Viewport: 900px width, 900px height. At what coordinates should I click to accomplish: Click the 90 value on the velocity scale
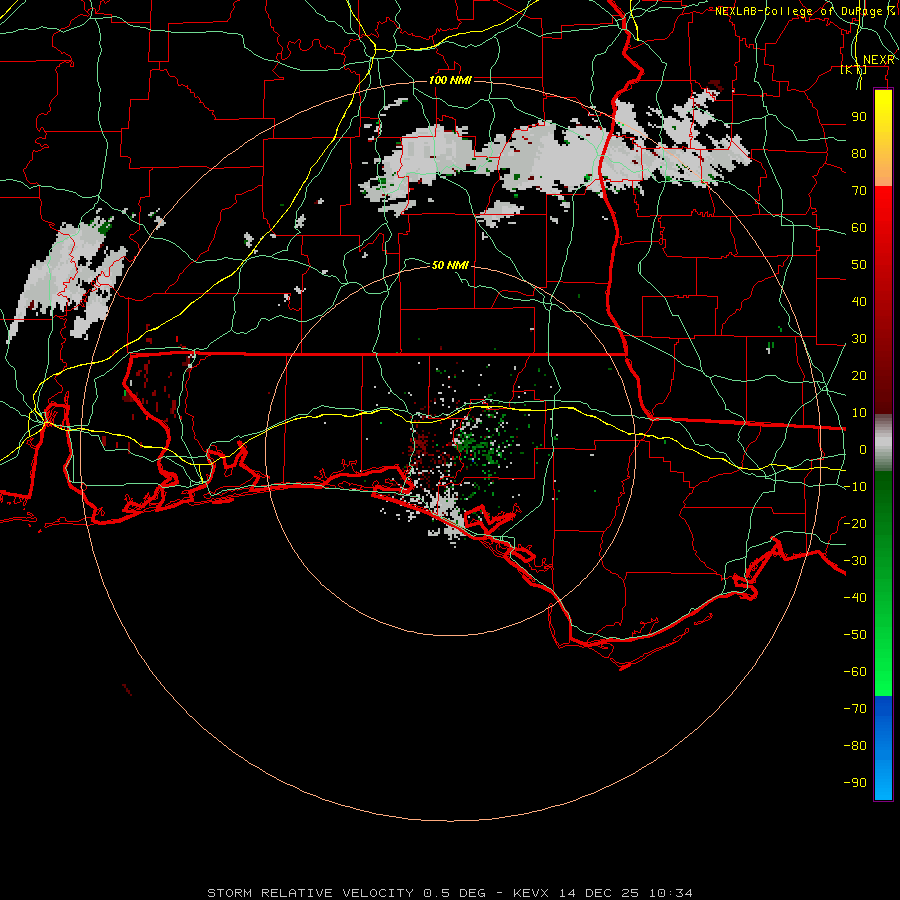pyautogui.click(x=859, y=117)
